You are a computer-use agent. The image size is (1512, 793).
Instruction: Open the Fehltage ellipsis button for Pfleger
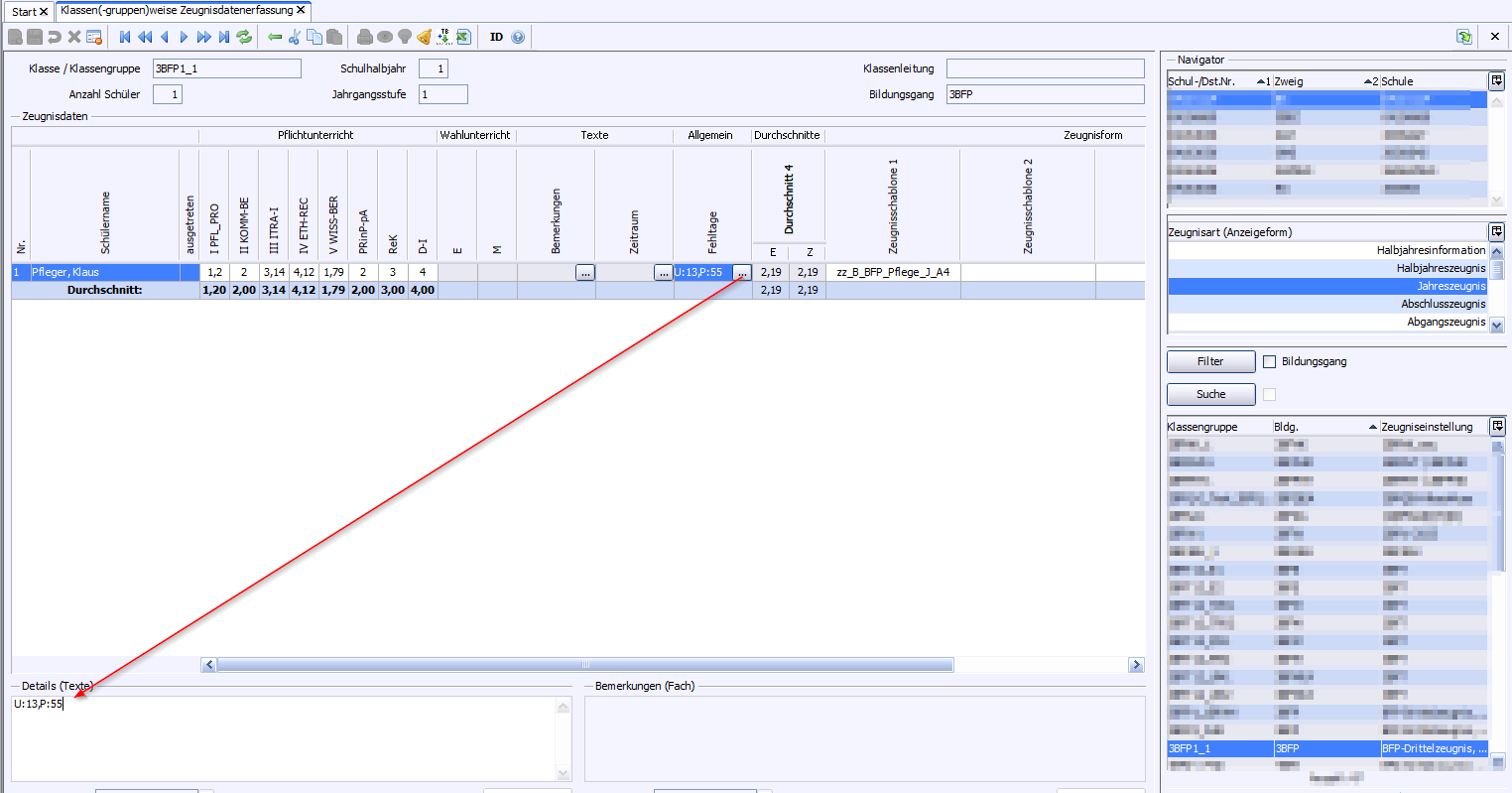(x=741, y=273)
